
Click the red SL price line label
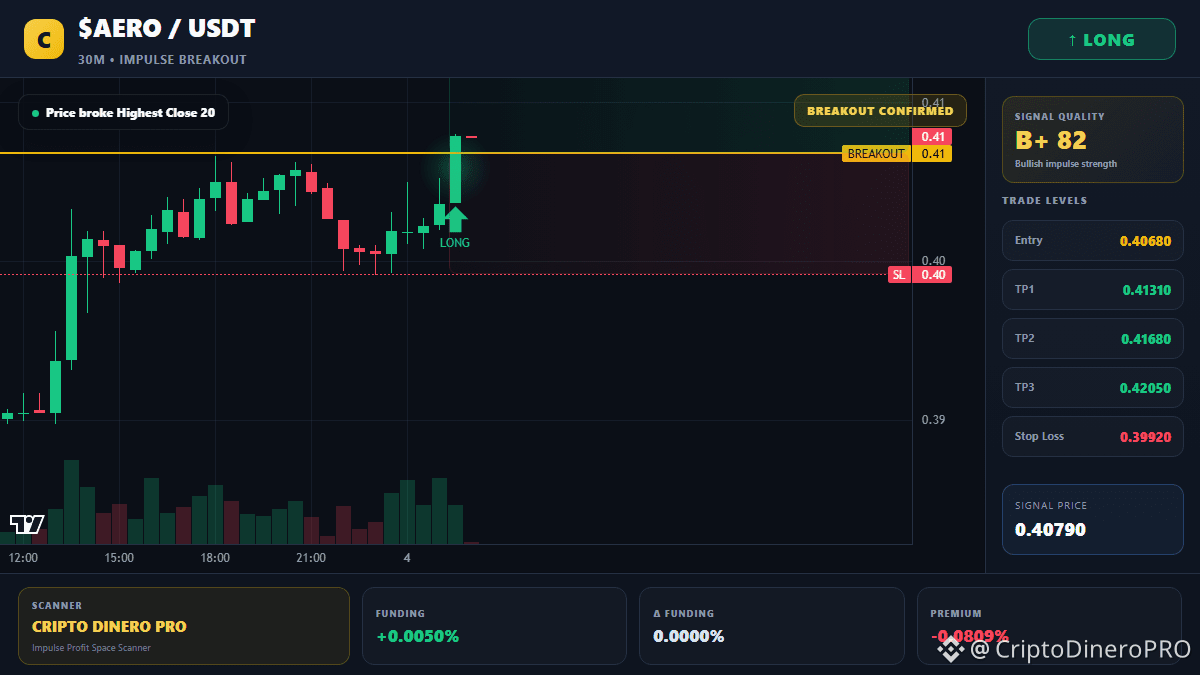pyautogui.click(x=900, y=275)
